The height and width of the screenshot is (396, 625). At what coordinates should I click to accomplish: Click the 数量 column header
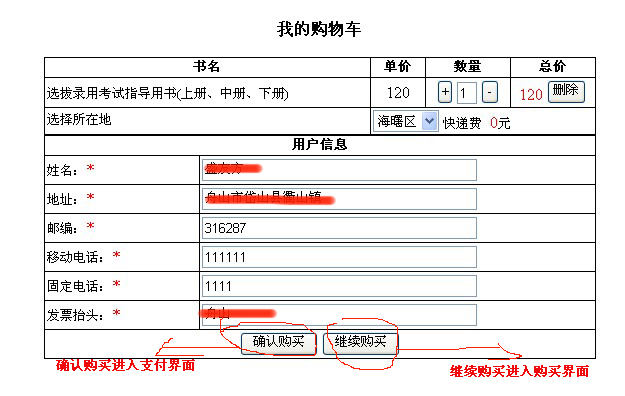[467, 66]
